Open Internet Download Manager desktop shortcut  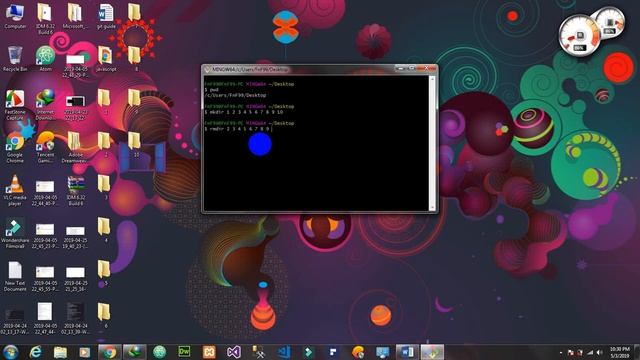click(45, 105)
